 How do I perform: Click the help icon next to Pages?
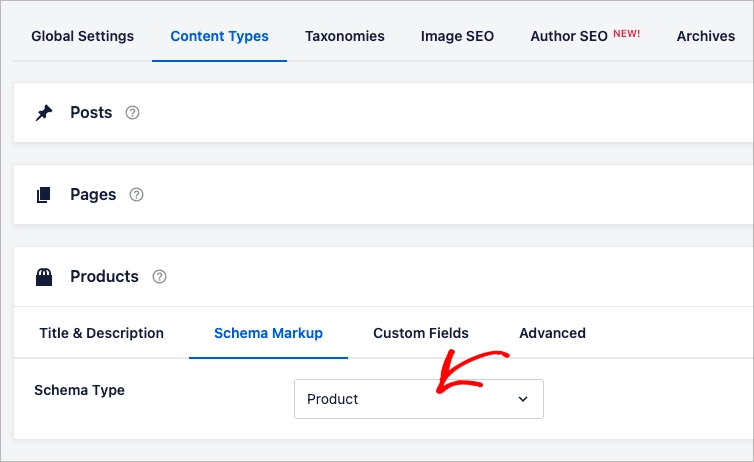coord(137,195)
